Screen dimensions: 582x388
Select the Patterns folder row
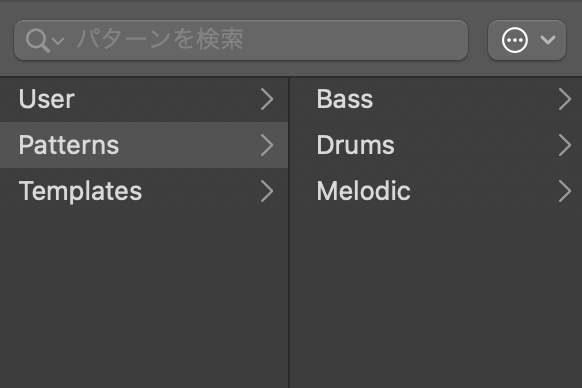144,145
